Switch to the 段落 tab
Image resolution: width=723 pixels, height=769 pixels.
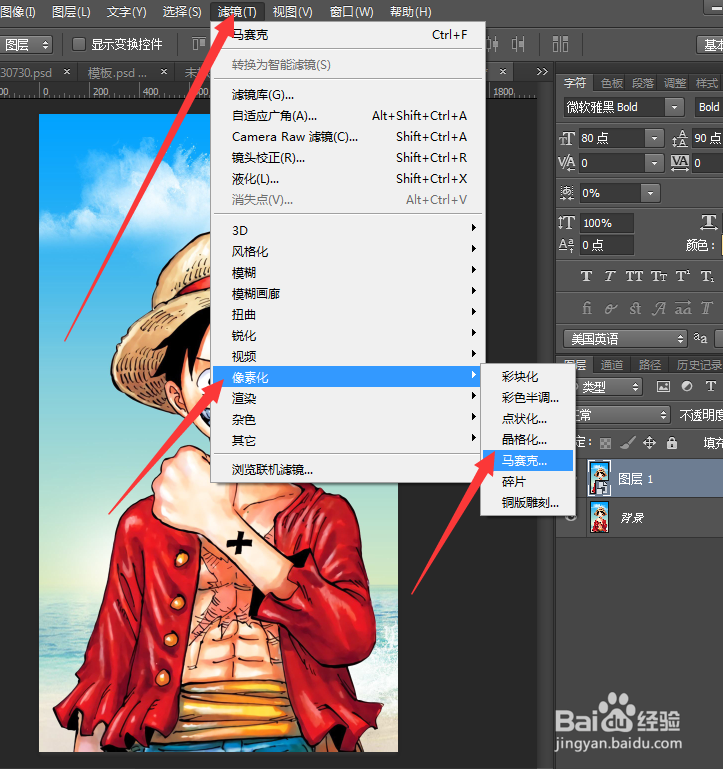[643, 83]
